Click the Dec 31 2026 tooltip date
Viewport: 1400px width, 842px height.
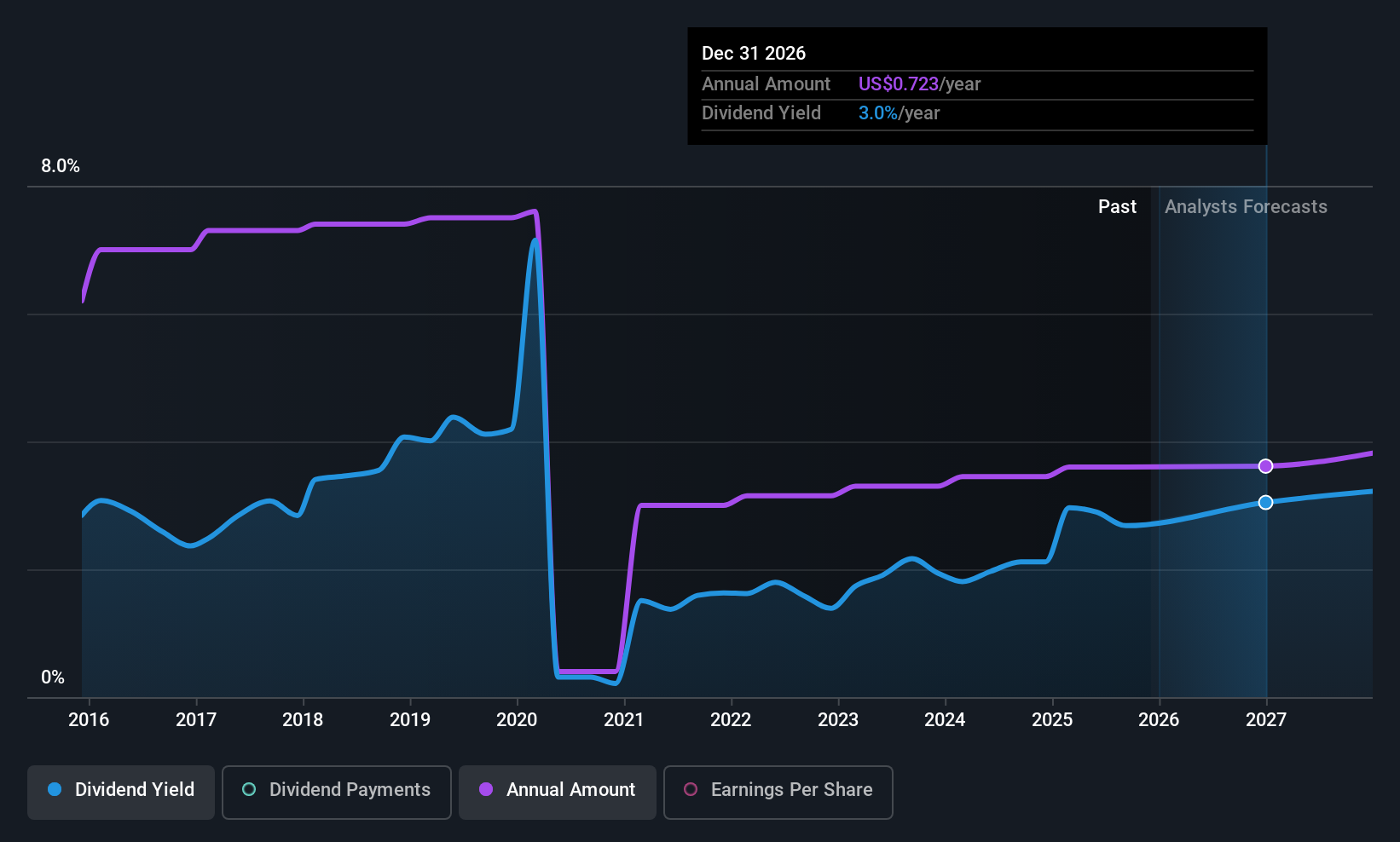click(x=754, y=54)
